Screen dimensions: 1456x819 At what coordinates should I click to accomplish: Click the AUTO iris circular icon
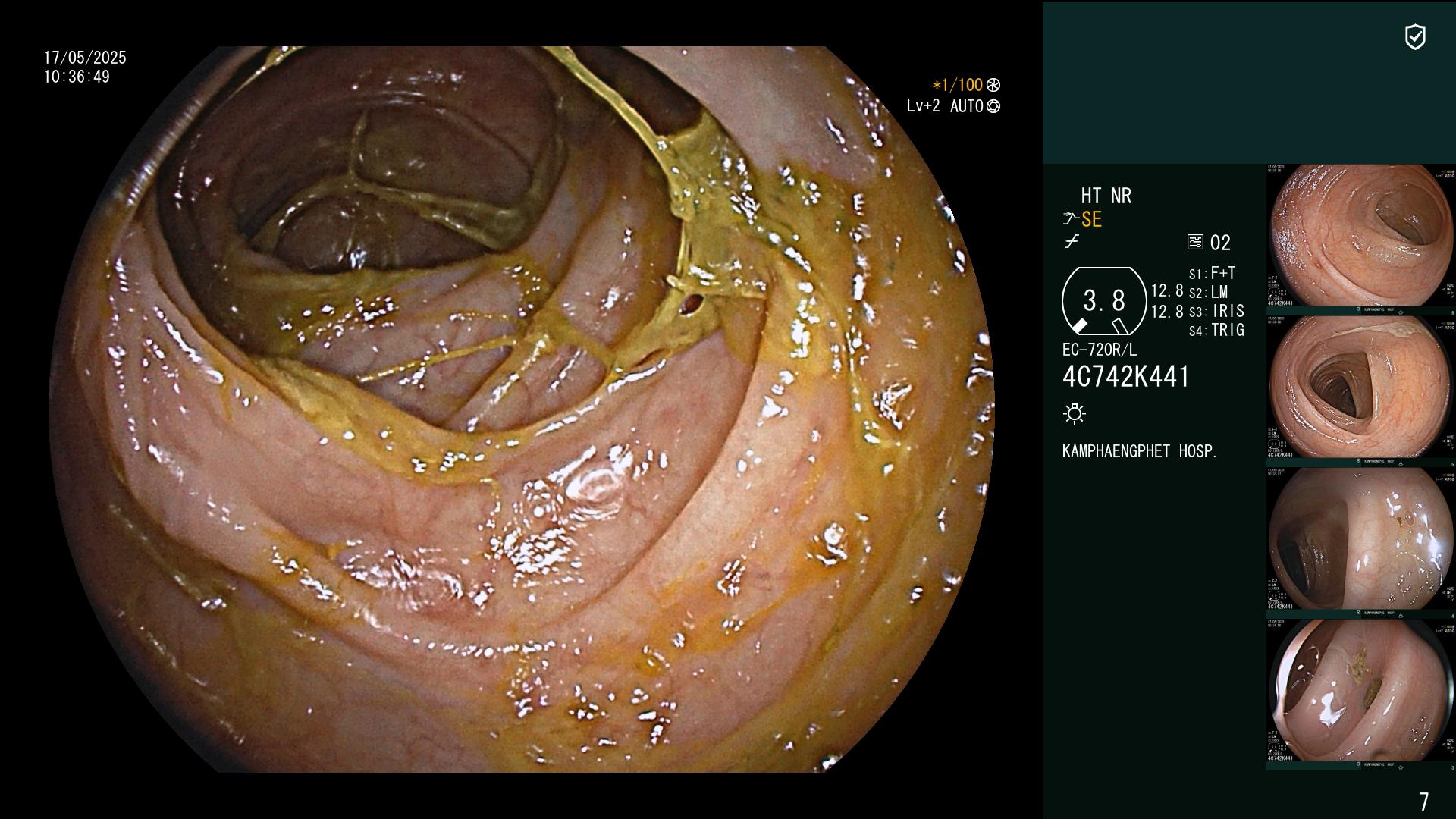993,106
